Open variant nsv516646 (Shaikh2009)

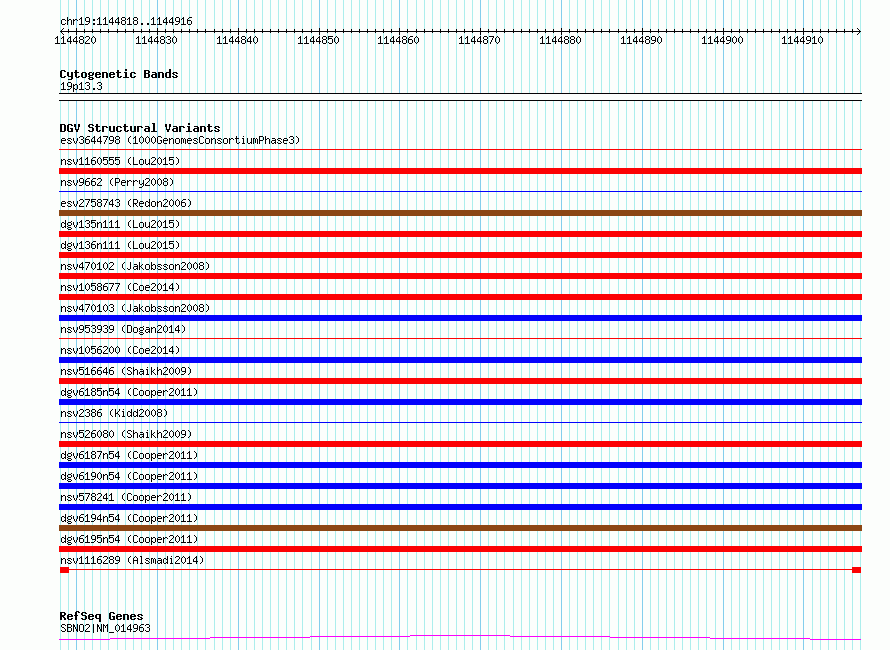tap(126, 371)
